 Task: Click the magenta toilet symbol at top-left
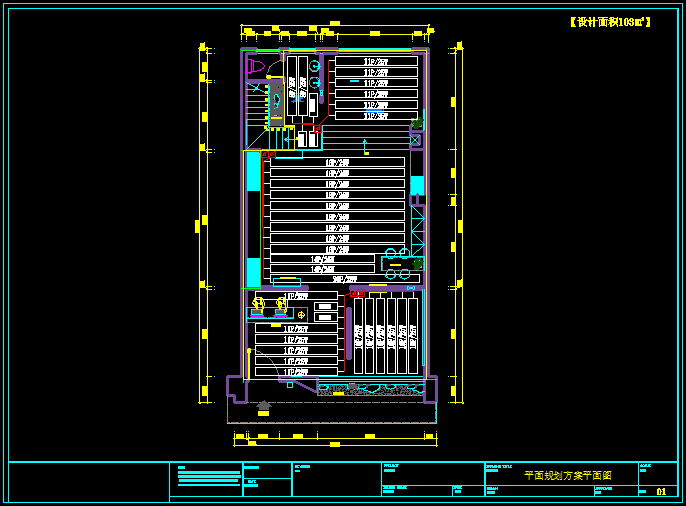click(x=254, y=66)
